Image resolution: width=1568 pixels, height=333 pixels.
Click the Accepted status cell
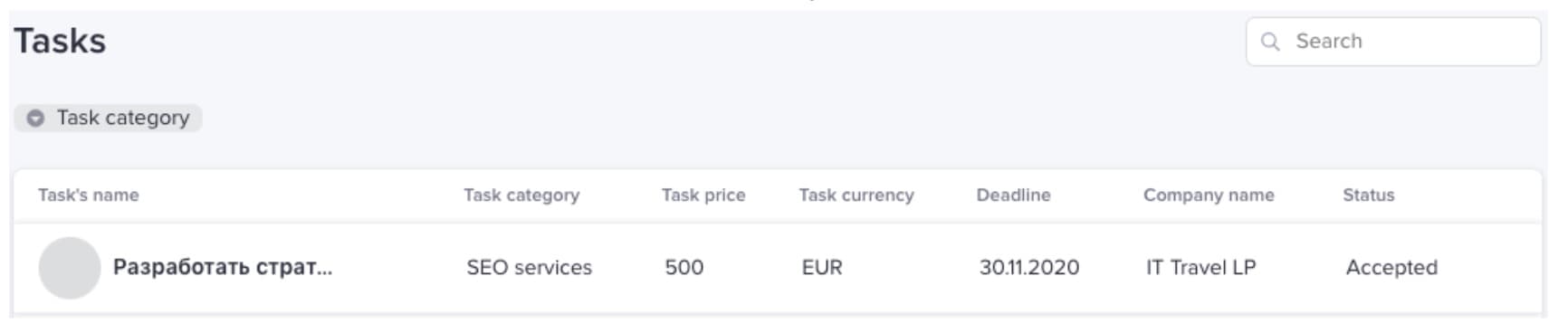1391,268
